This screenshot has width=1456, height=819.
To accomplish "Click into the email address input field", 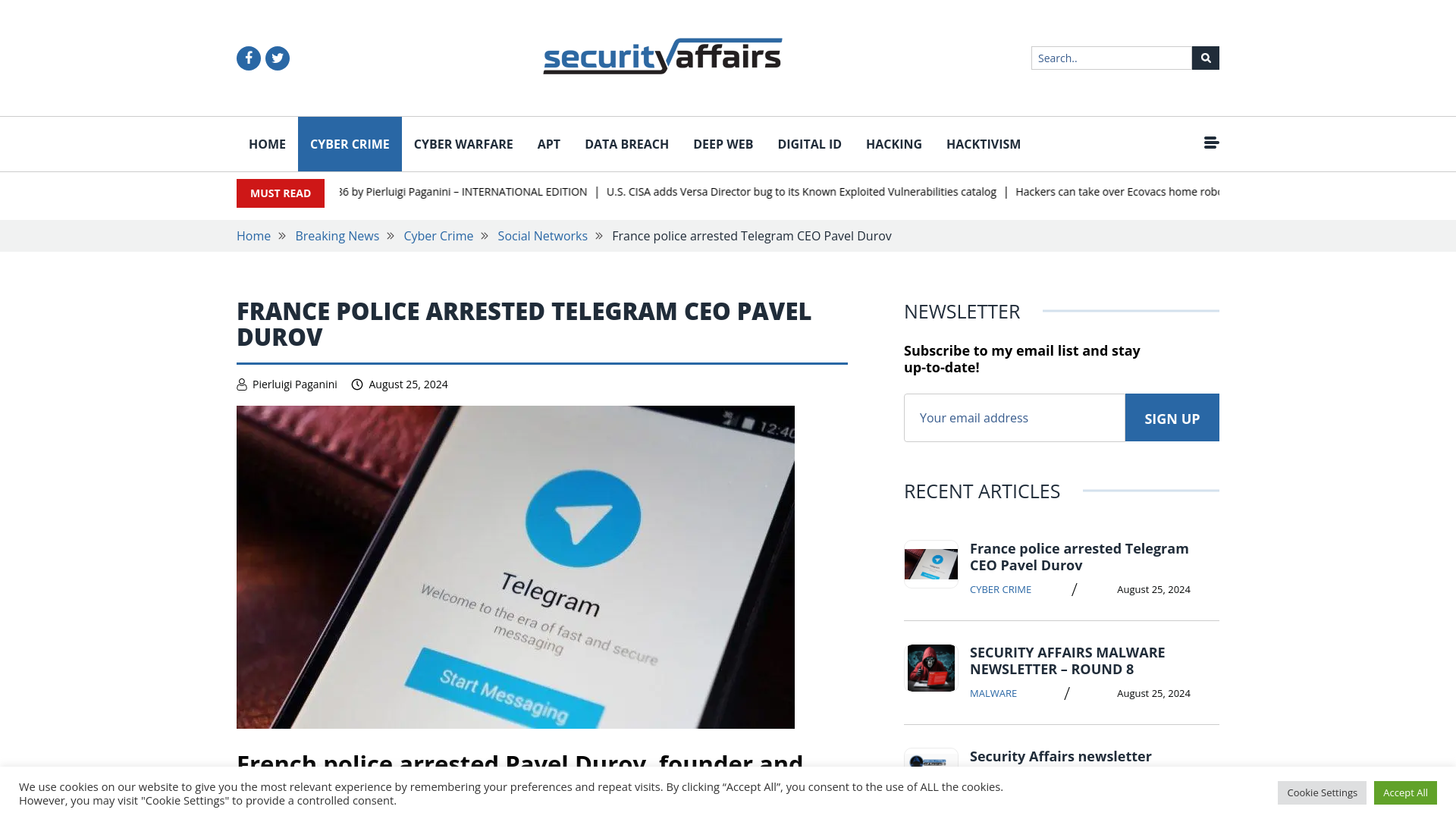I will pos(1014,417).
